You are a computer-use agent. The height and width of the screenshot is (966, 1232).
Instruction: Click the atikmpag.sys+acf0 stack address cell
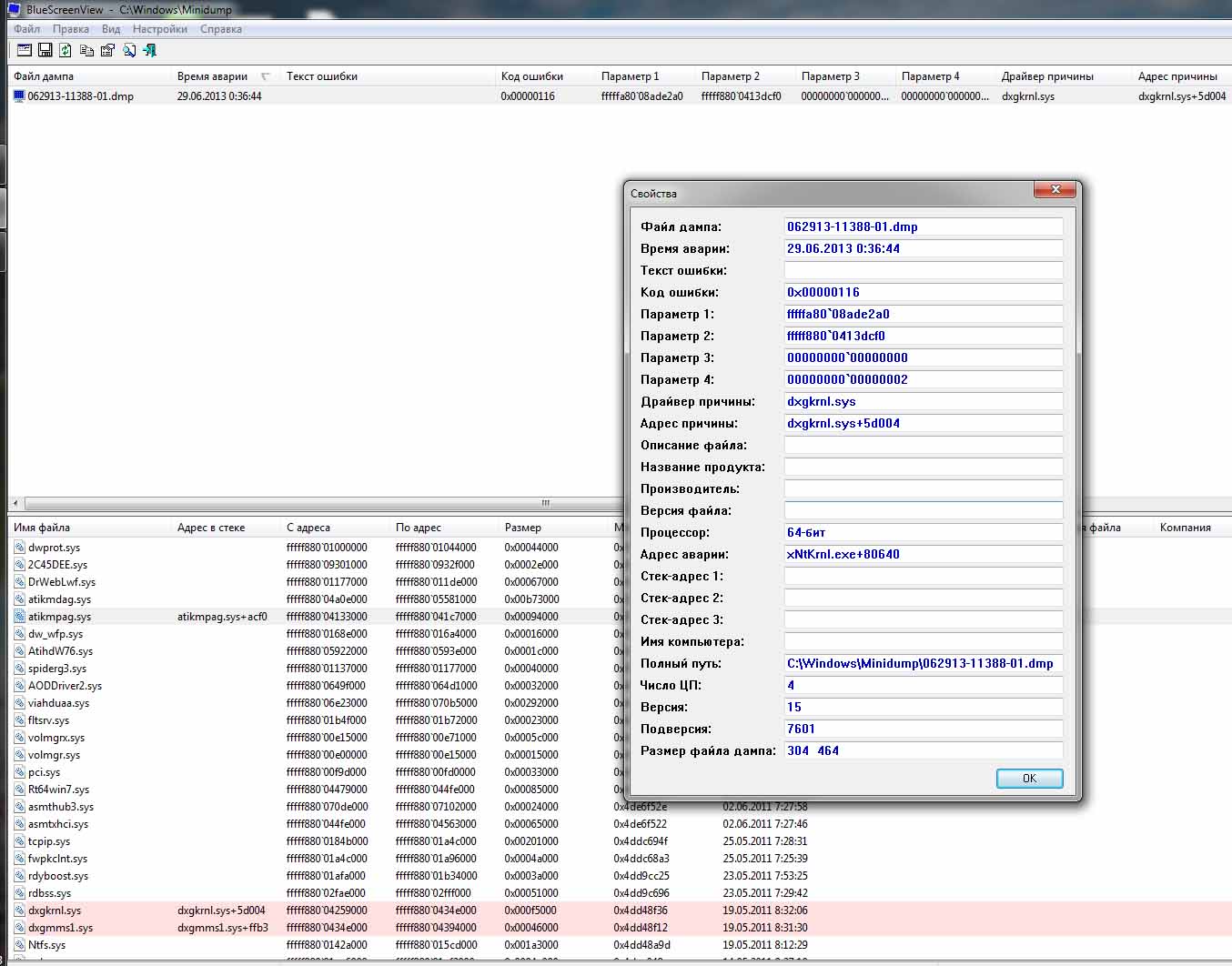(222, 617)
